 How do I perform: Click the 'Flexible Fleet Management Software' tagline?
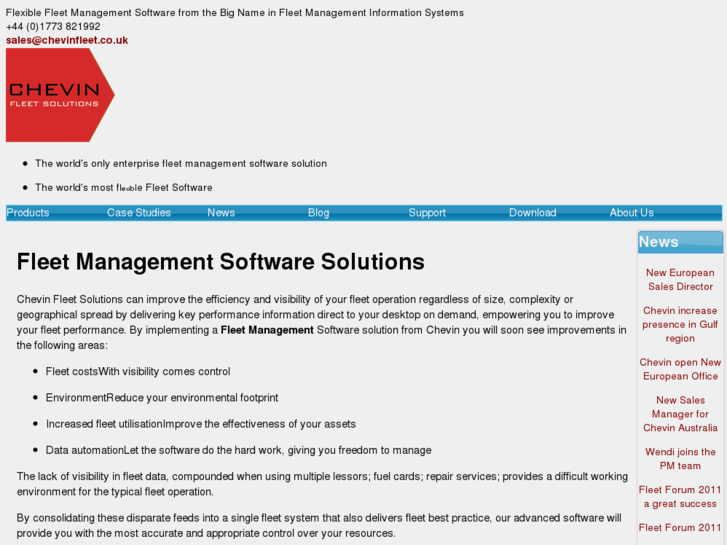[235, 13]
